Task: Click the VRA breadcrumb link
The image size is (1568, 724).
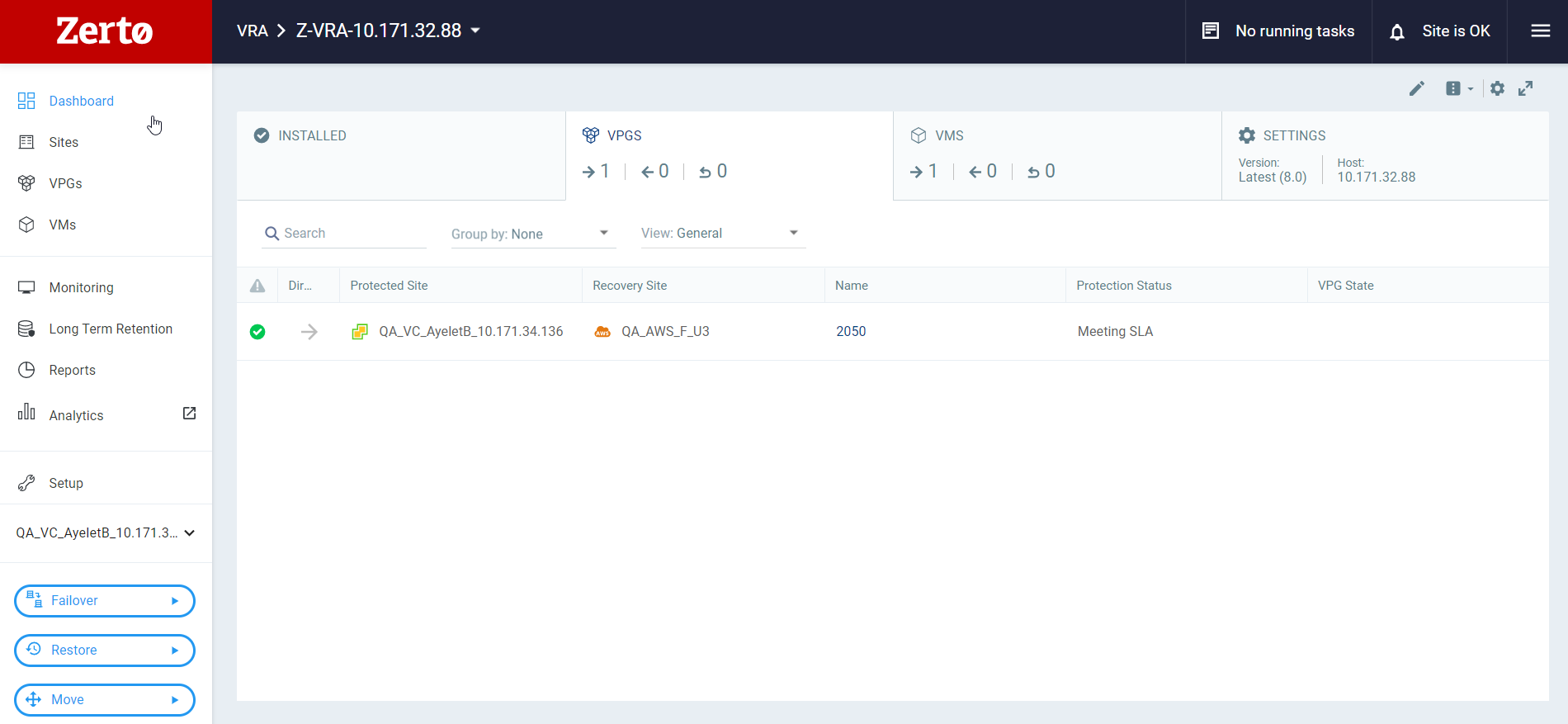Action: pos(253,31)
